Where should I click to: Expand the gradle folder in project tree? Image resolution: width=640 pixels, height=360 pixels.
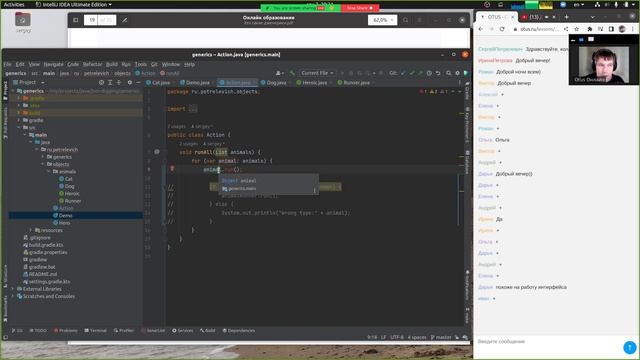(x=19, y=120)
